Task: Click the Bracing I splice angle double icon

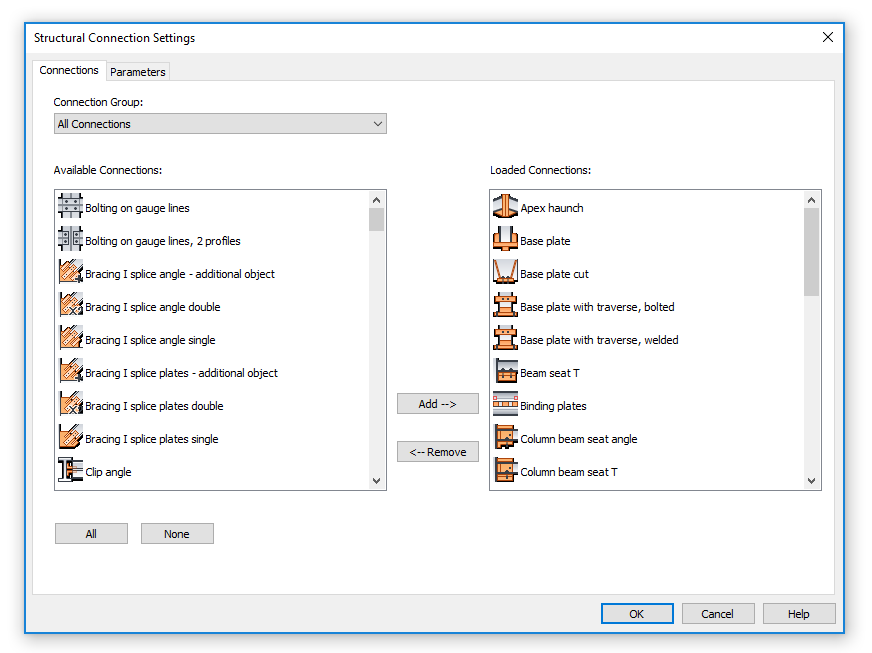Action: tap(70, 307)
